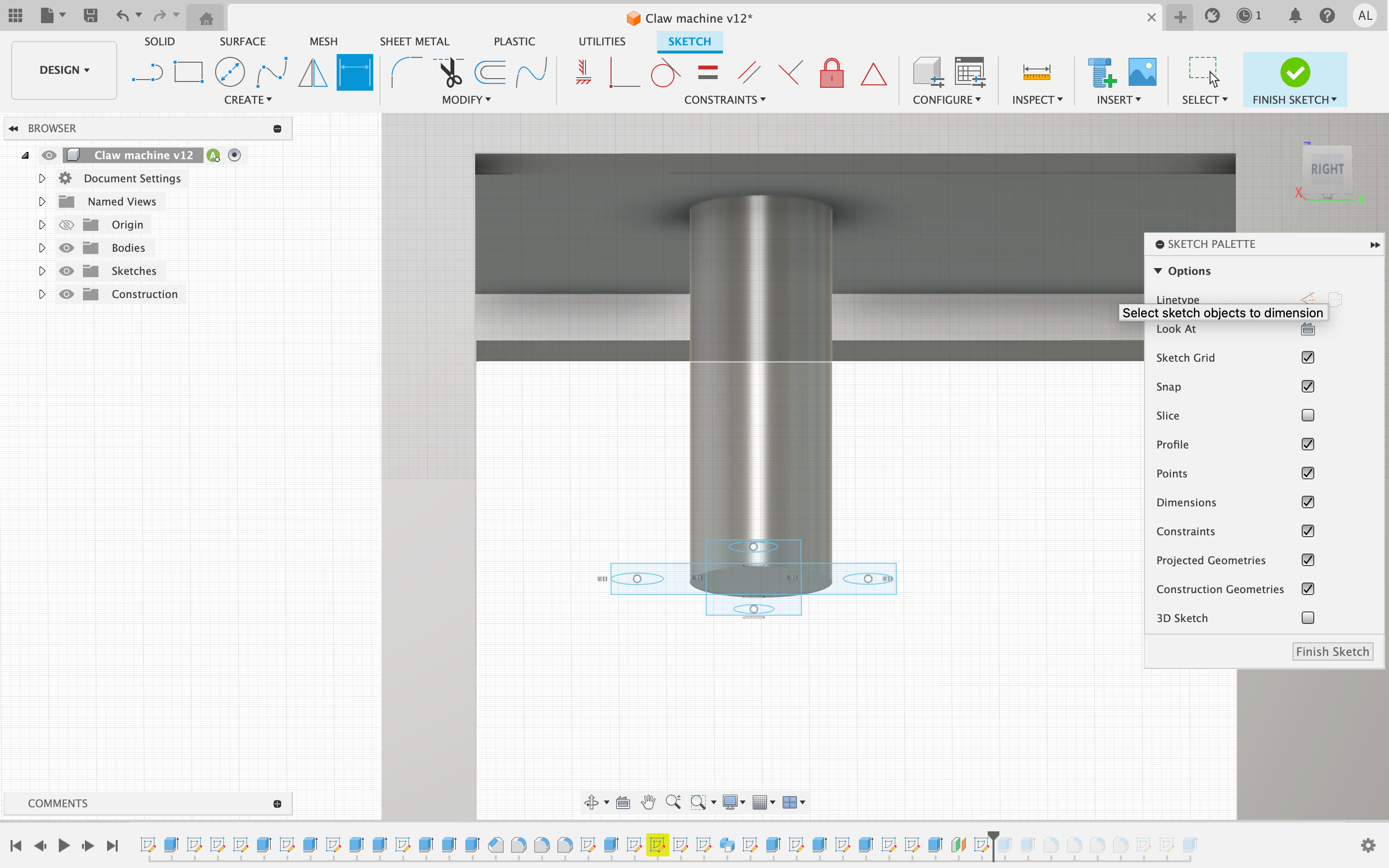Image resolution: width=1389 pixels, height=868 pixels.
Task: Toggle the 3D Sketch checkbox on
Action: (x=1308, y=617)
